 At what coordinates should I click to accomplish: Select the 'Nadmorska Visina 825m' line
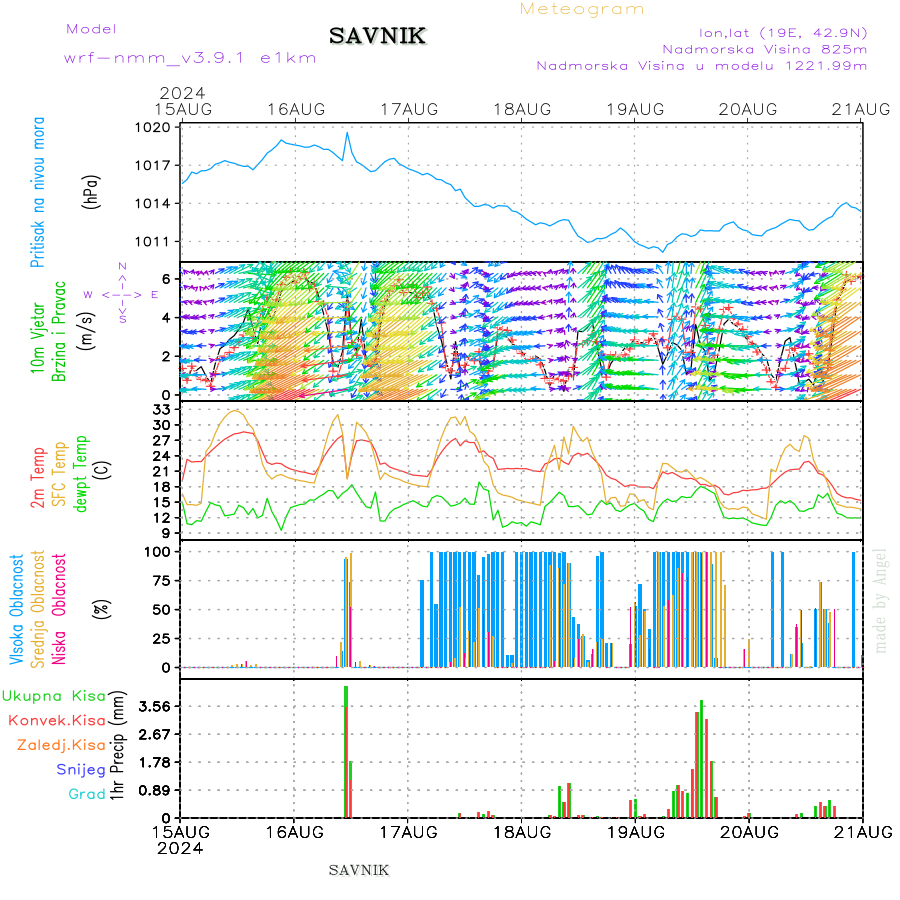(765, 49)
